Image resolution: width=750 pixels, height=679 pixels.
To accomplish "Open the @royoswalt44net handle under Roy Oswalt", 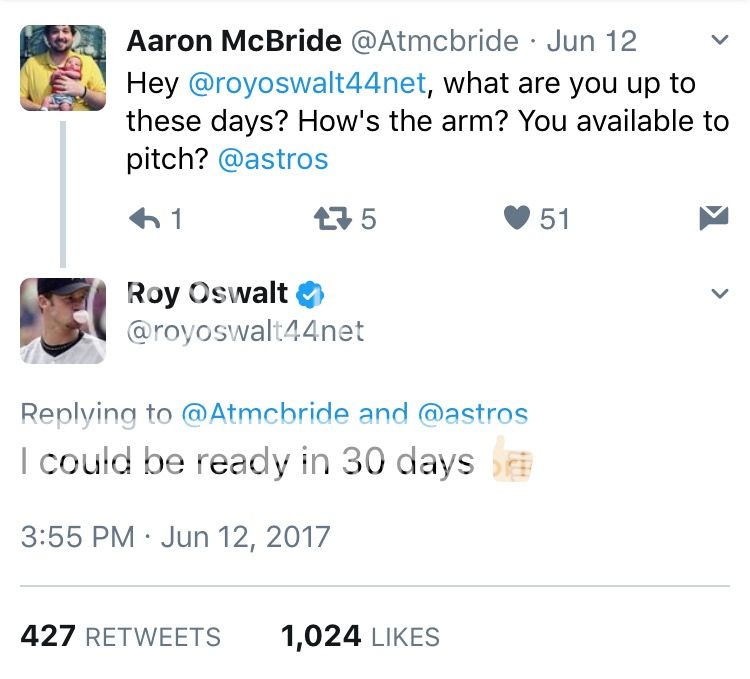I will click(x=245, y=330).
